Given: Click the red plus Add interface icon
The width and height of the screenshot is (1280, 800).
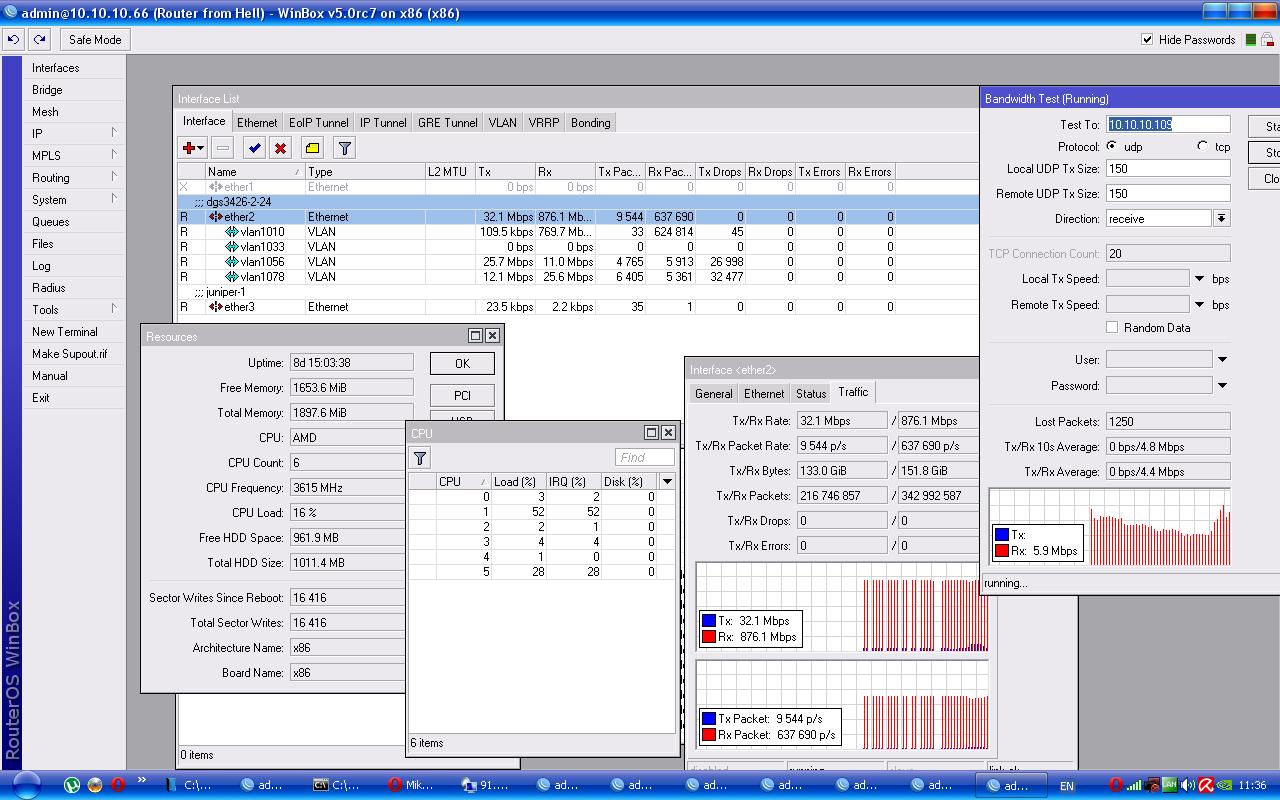Looking at the screenshot, I should coord(190,148).
